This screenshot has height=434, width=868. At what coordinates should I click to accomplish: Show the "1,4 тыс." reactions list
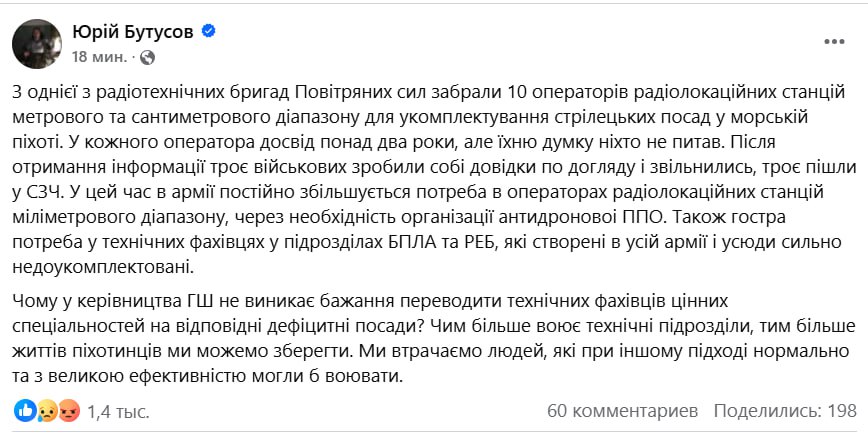point(117,410)
